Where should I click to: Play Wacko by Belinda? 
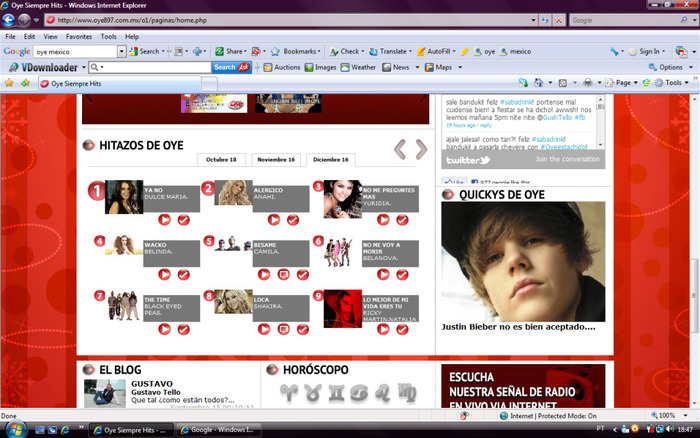coord(164,275)
